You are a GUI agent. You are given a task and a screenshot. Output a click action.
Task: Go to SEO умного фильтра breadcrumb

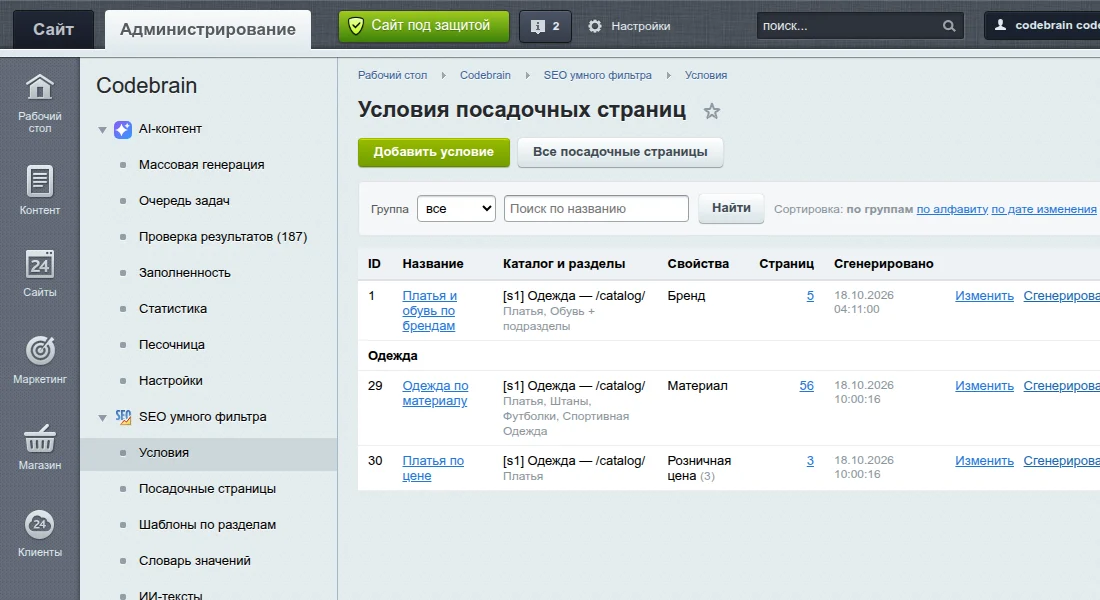[597, 75]
